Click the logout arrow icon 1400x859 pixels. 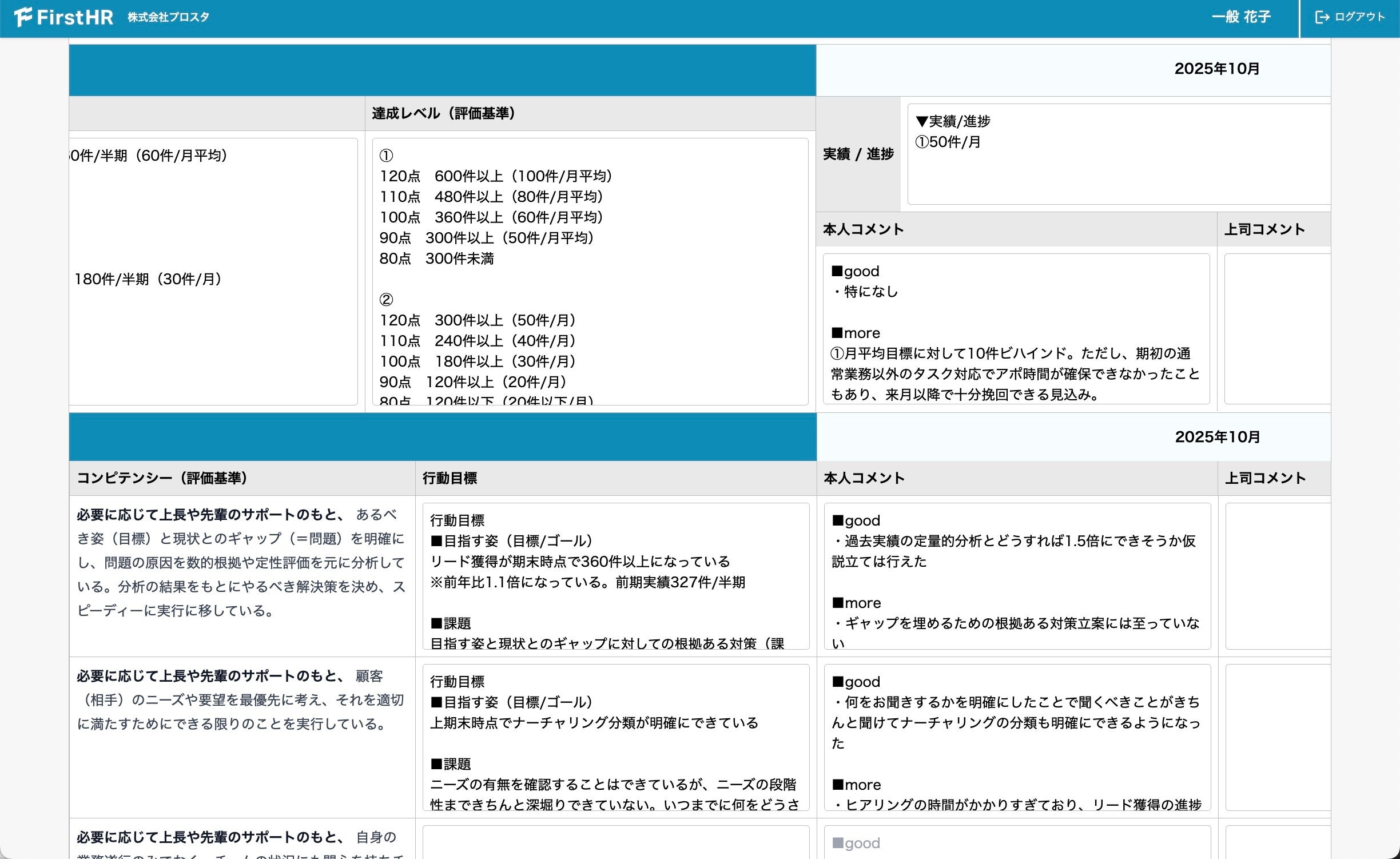pos(1322,17)
